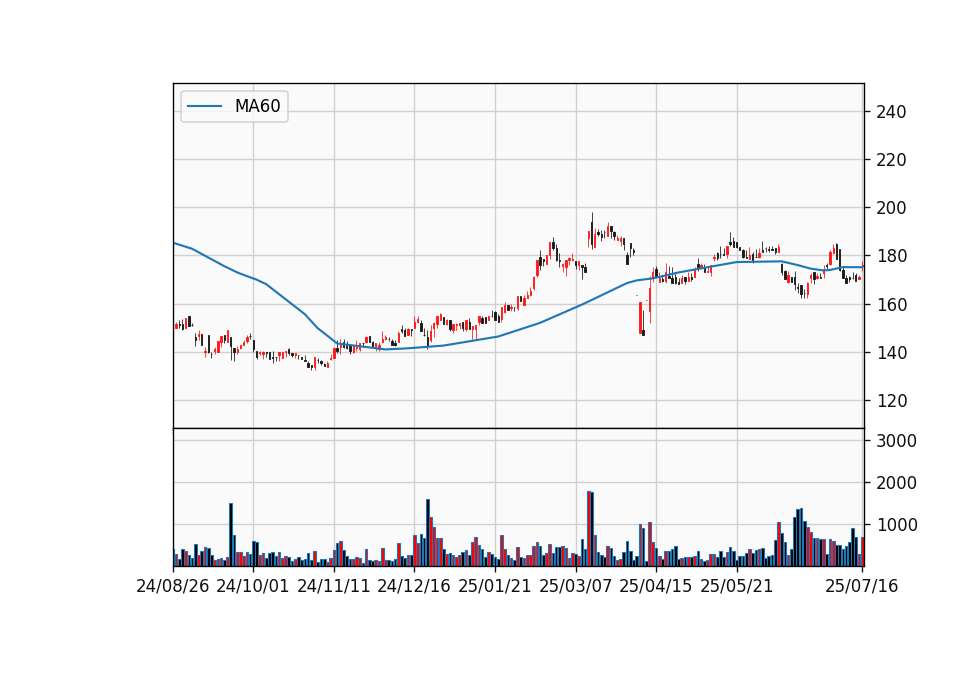Click the MA60 legend label

257,106
